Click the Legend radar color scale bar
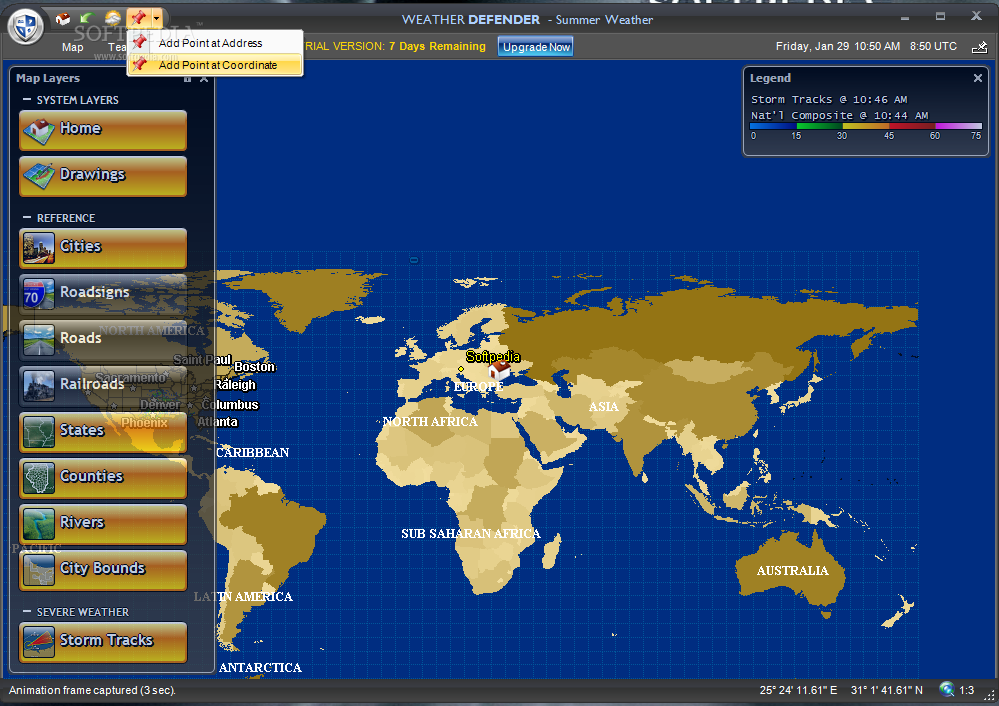 [866, 126]
